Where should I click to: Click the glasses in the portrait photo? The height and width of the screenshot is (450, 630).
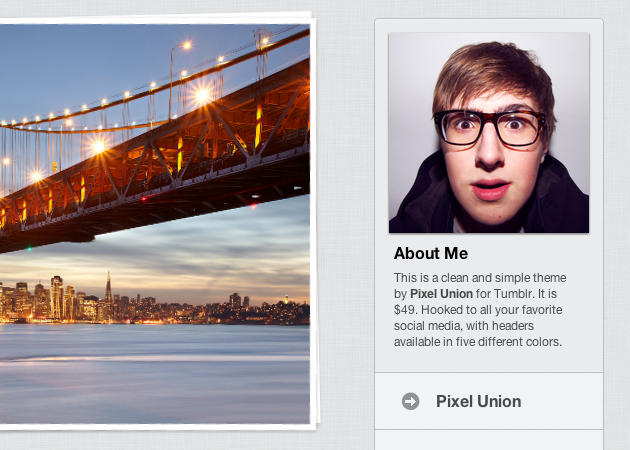coord(489,127)
